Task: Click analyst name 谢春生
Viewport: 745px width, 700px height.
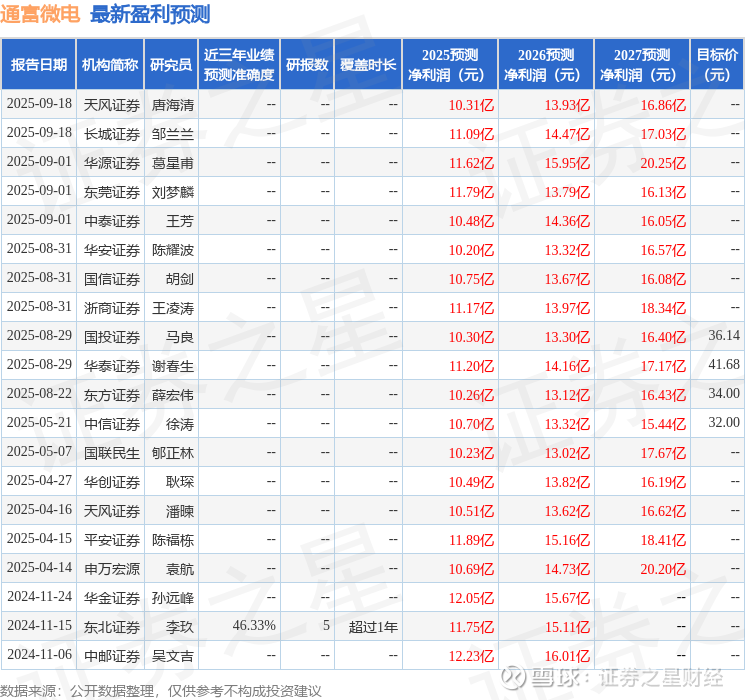Action: click(x=173, y=366)
